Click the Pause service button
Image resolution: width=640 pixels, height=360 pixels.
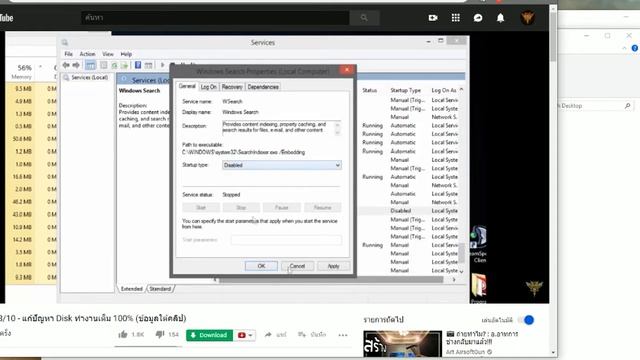(x=282, y=207)
